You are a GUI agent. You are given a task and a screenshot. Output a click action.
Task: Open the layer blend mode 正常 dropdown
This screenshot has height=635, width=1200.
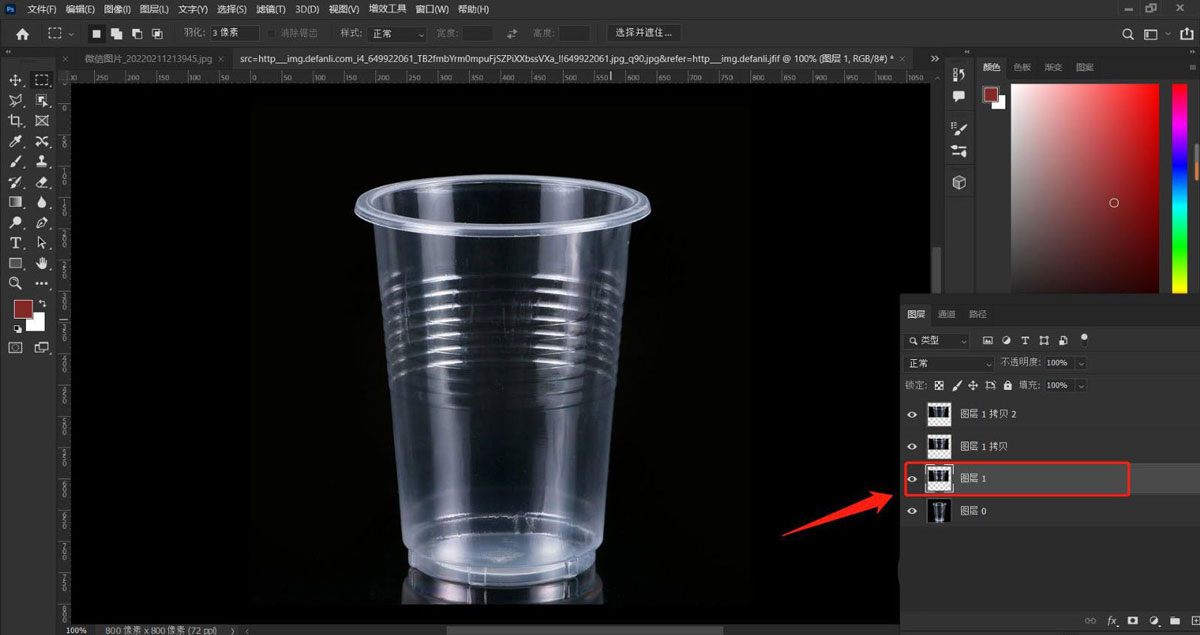(x=949, y=363)
